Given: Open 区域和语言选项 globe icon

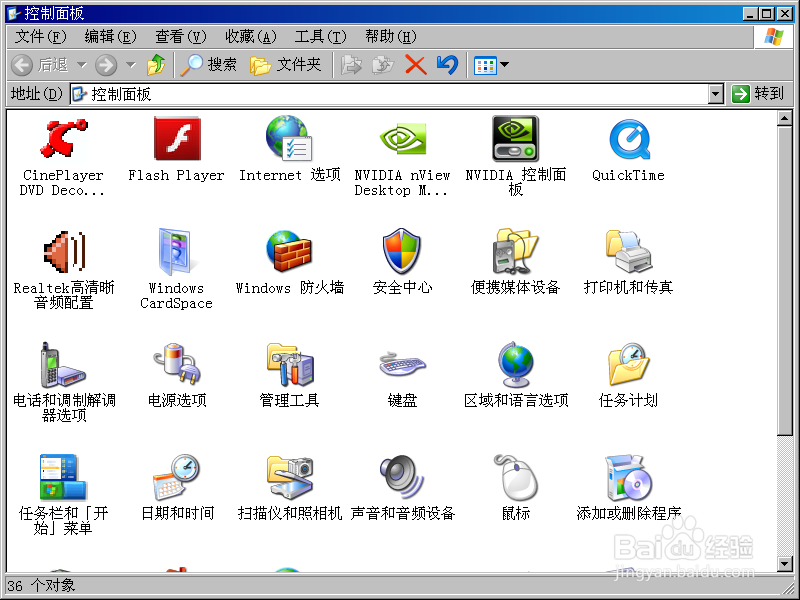Looking at the screenshot, I should [515, 364].
